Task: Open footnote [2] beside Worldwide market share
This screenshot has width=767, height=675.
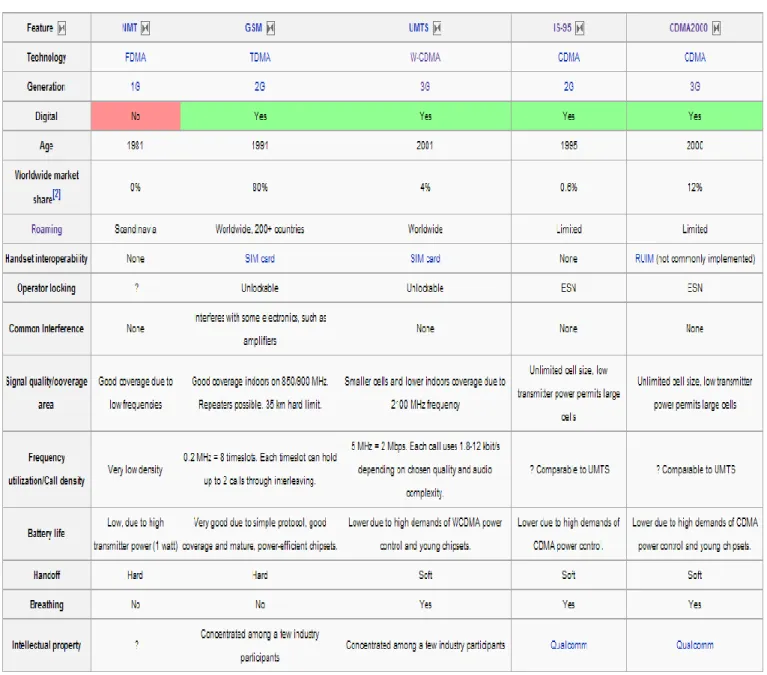Action: pos(57,195)
